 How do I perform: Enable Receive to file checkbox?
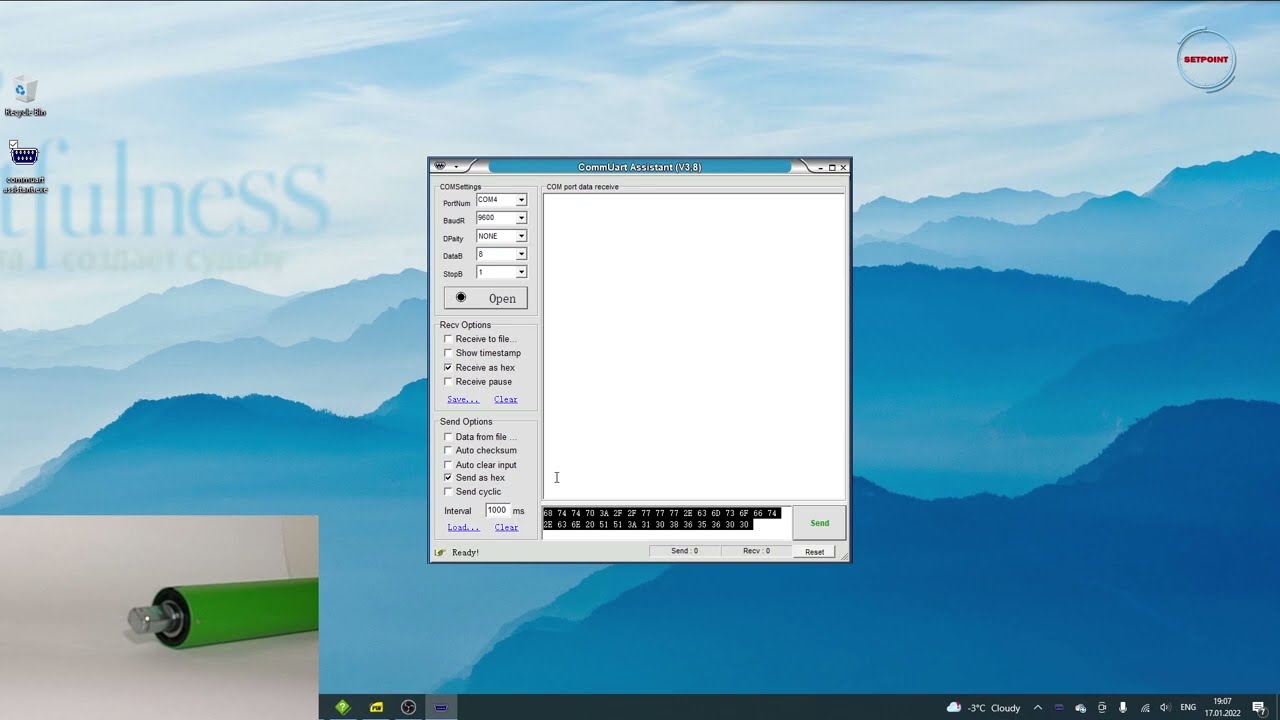pyautogui.click(x=448, y=339)
